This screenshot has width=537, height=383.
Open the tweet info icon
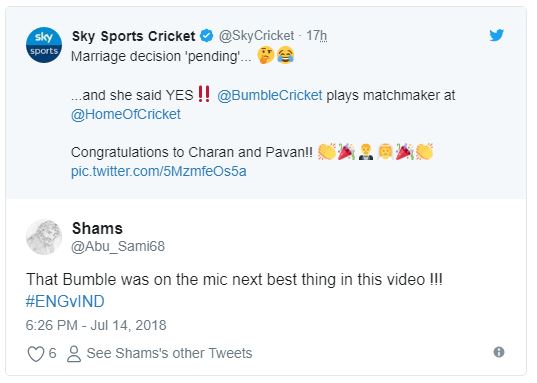(x=499, y=352)
